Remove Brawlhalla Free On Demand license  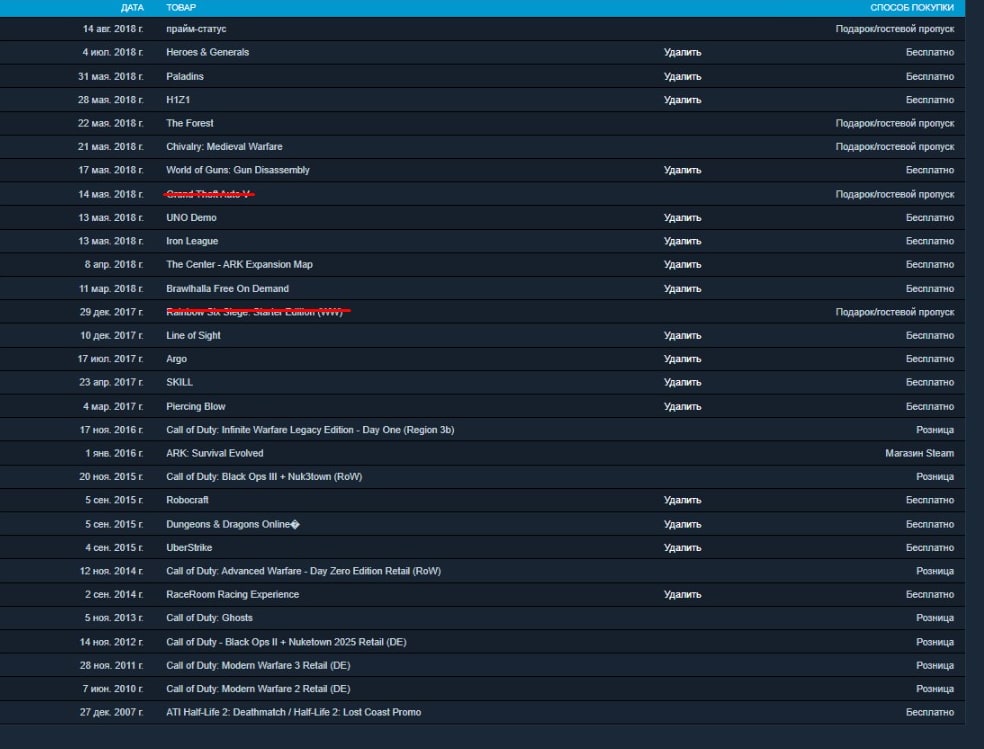point(682,289)
